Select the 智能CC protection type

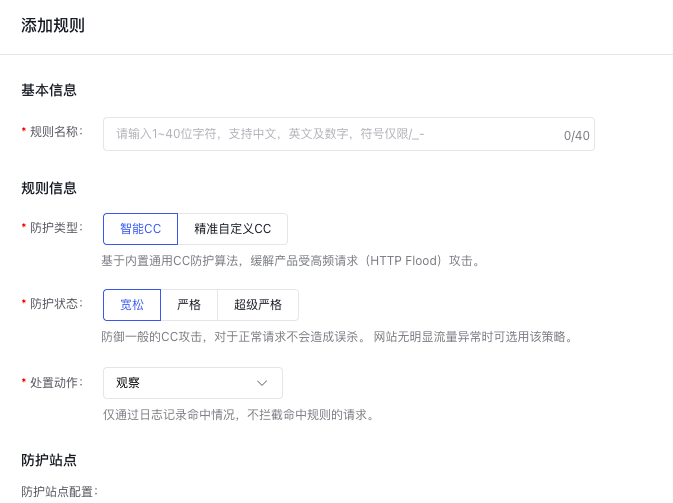[140, 229]
